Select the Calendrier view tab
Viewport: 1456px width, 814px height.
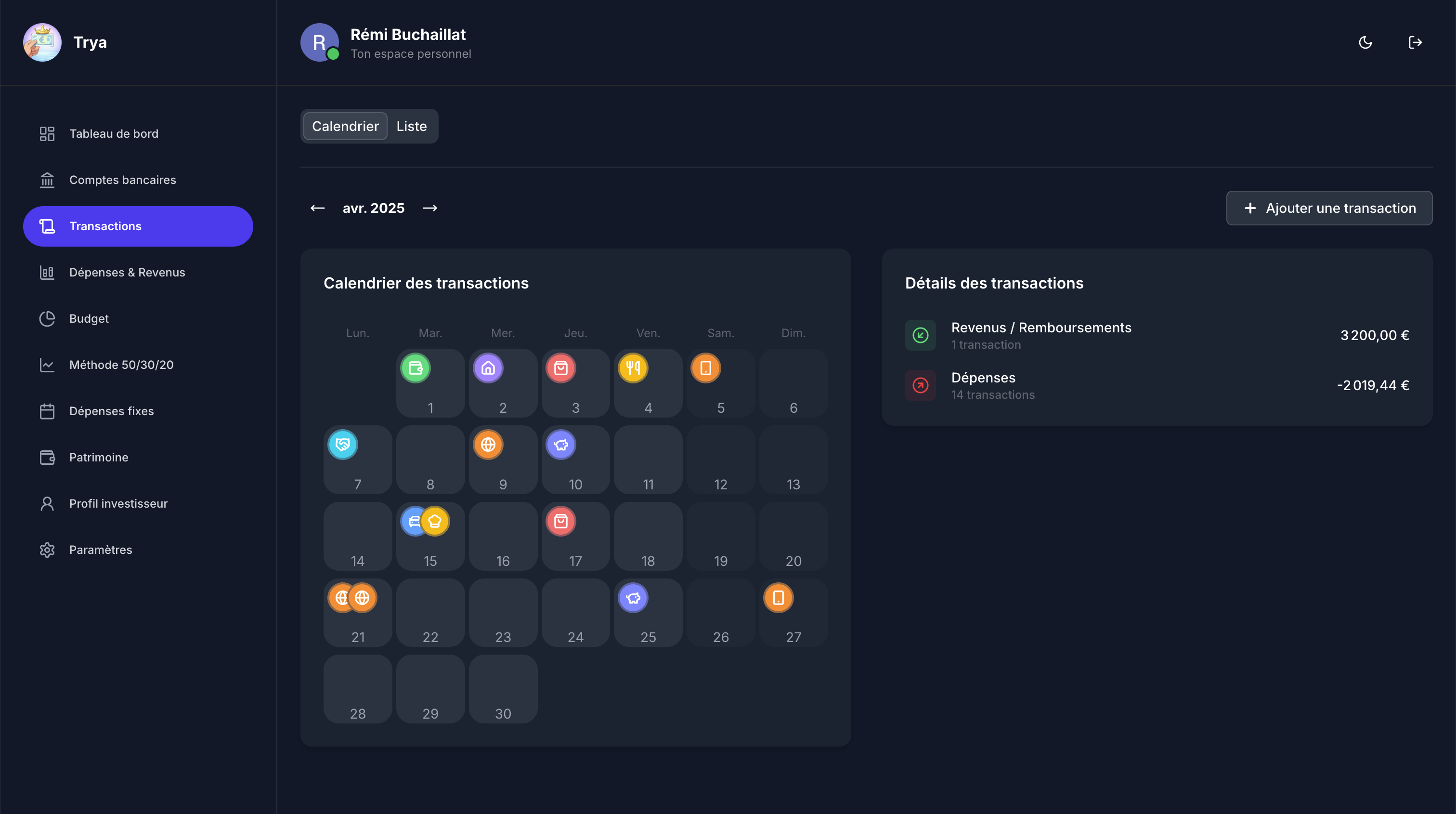345,126
